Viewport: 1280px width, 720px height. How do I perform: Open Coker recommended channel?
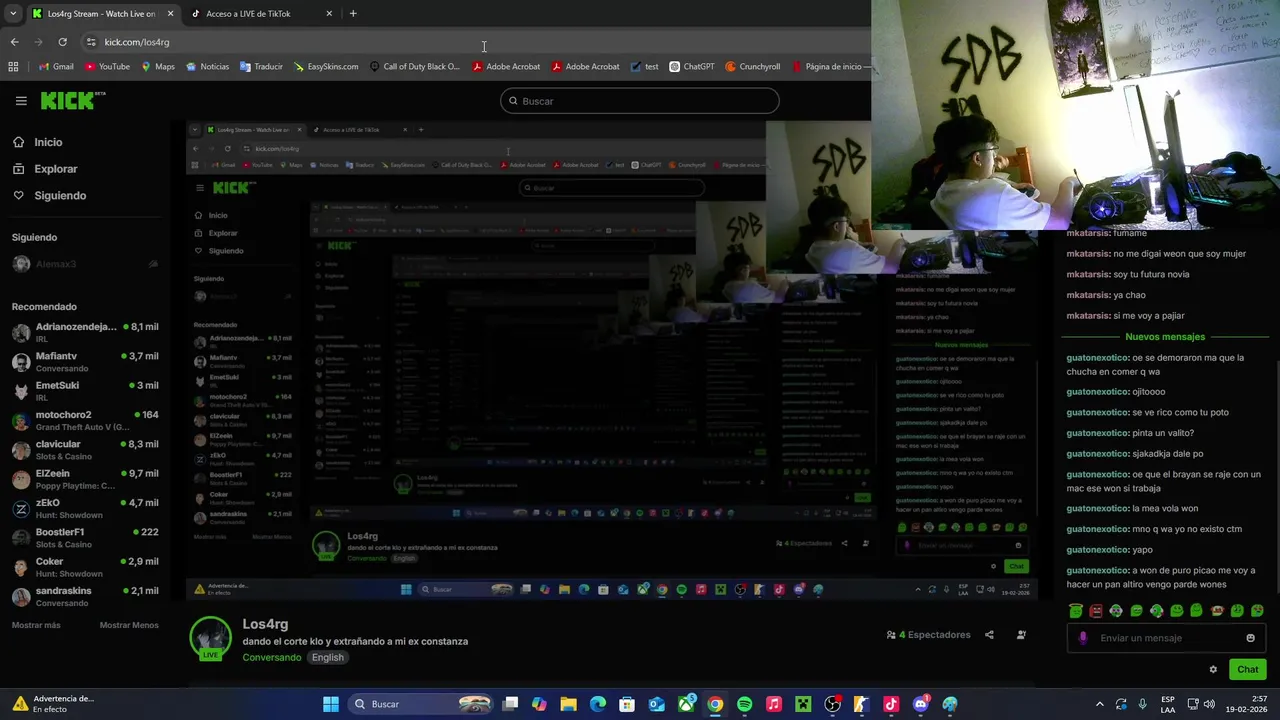pyautogui.click(x=85, y=567)
